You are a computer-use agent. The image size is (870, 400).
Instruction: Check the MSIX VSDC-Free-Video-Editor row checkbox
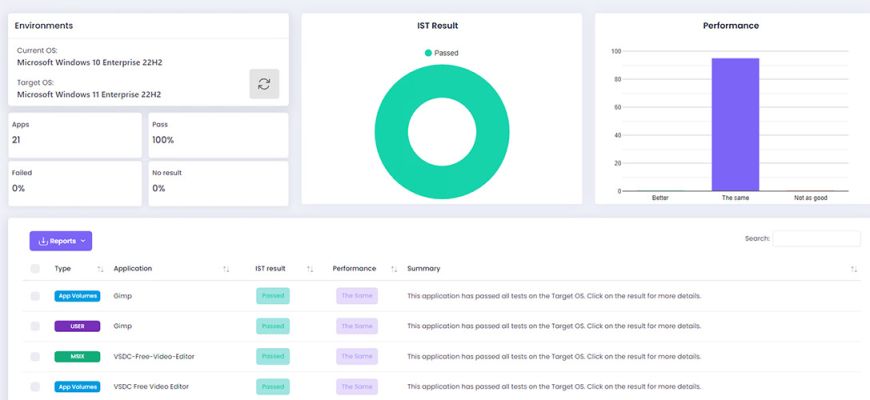(x=35, y=357)
